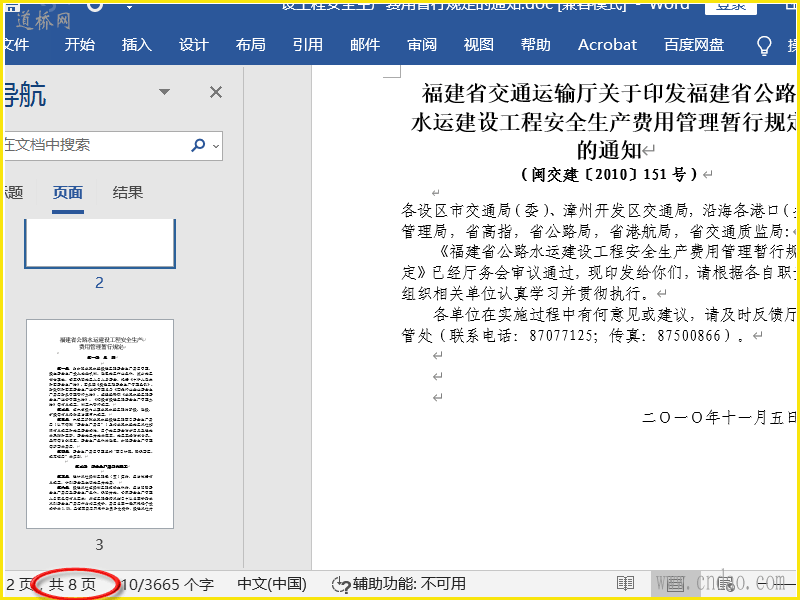Switch to Read Mode view icon
Screen dimensions: 800x600
coord(625,584)
